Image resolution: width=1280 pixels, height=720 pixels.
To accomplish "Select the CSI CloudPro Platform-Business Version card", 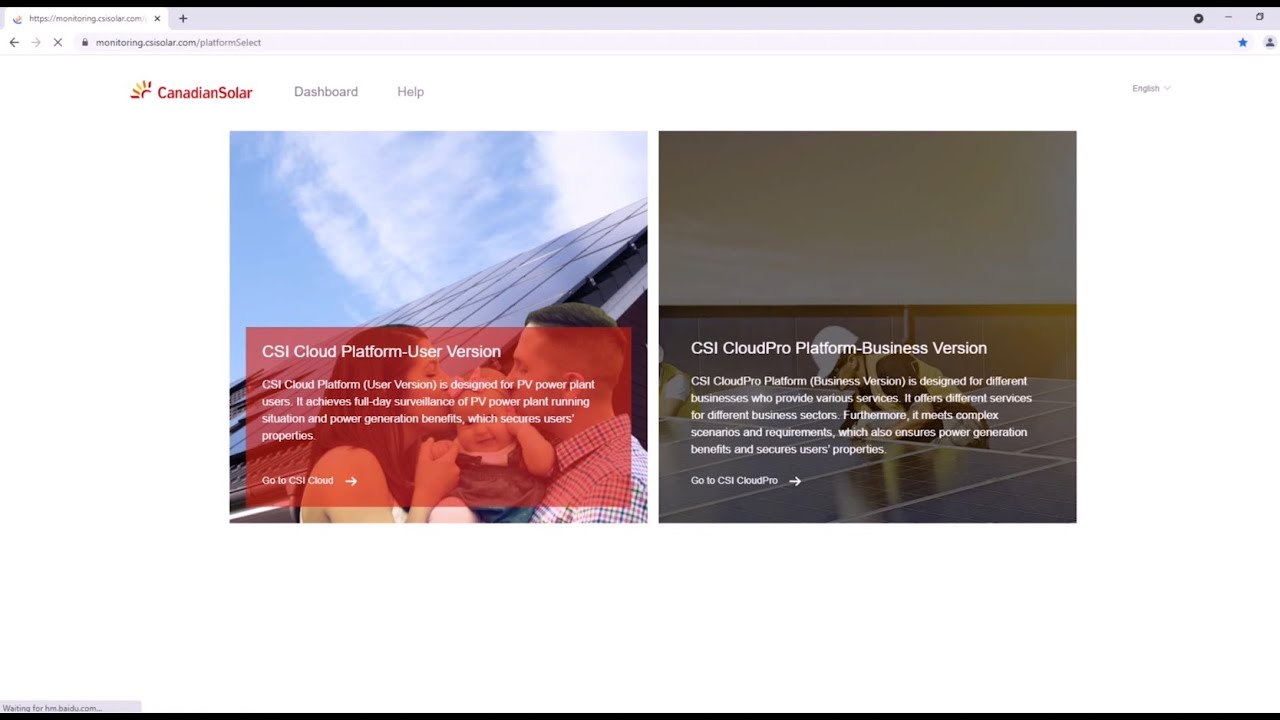I will click(867, 327).
